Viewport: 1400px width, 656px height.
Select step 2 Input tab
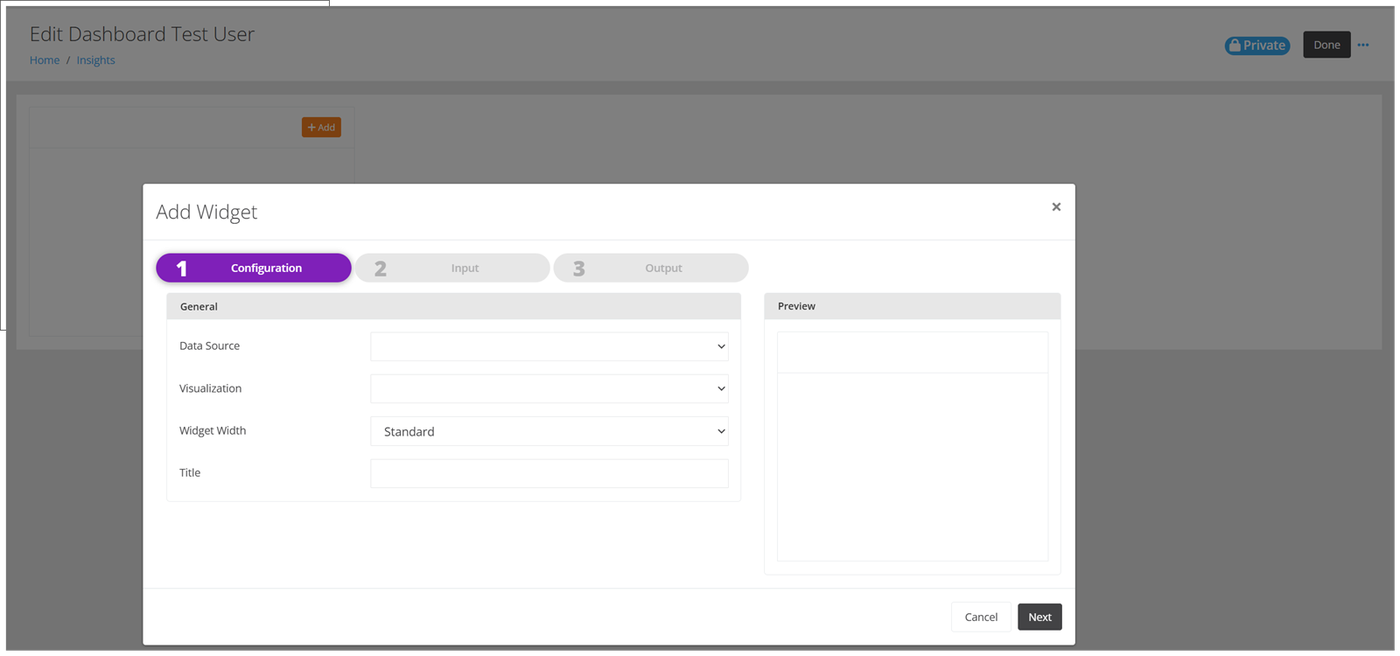tap(452, 268)
